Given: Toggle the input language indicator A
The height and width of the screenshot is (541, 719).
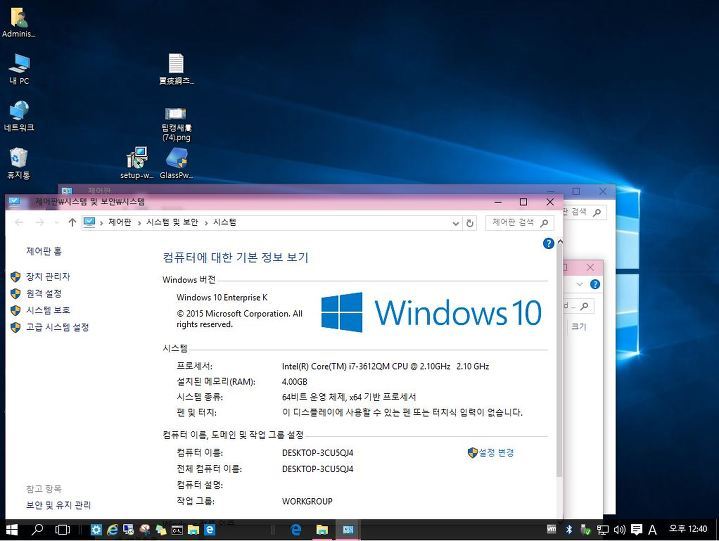Looking at the screenshot, I should click(x=652, y=530).
